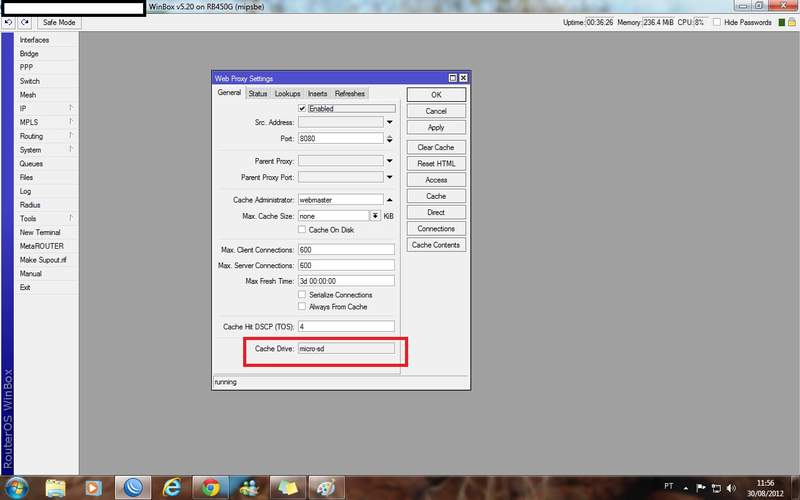
Task: Click the network icon in the system tray
Action: 716,488
